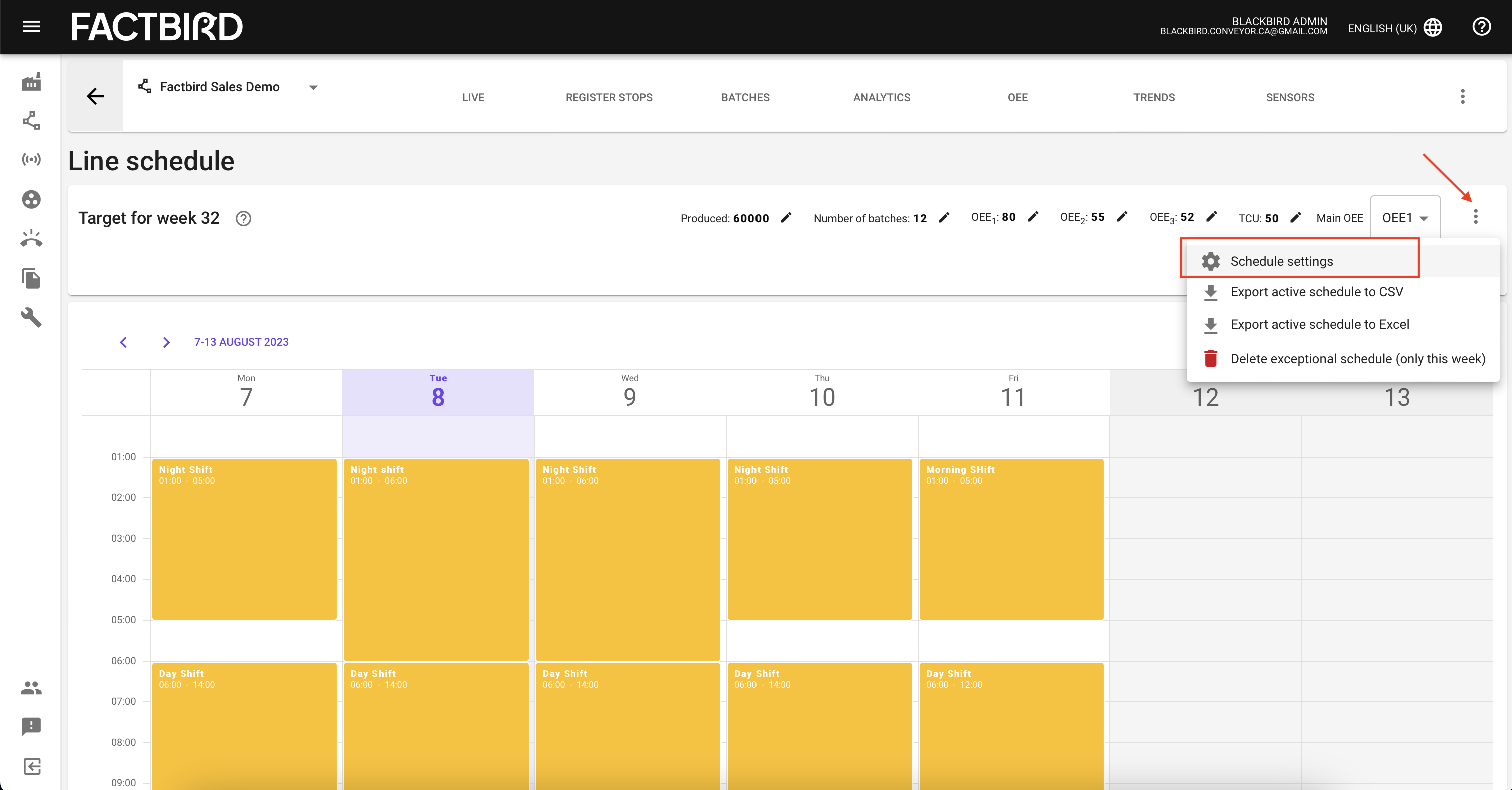Open the lines network icon in sidebar
The height and width of the screenshot is (790, 1512).
pyautogui.click(x=31, y=120)
